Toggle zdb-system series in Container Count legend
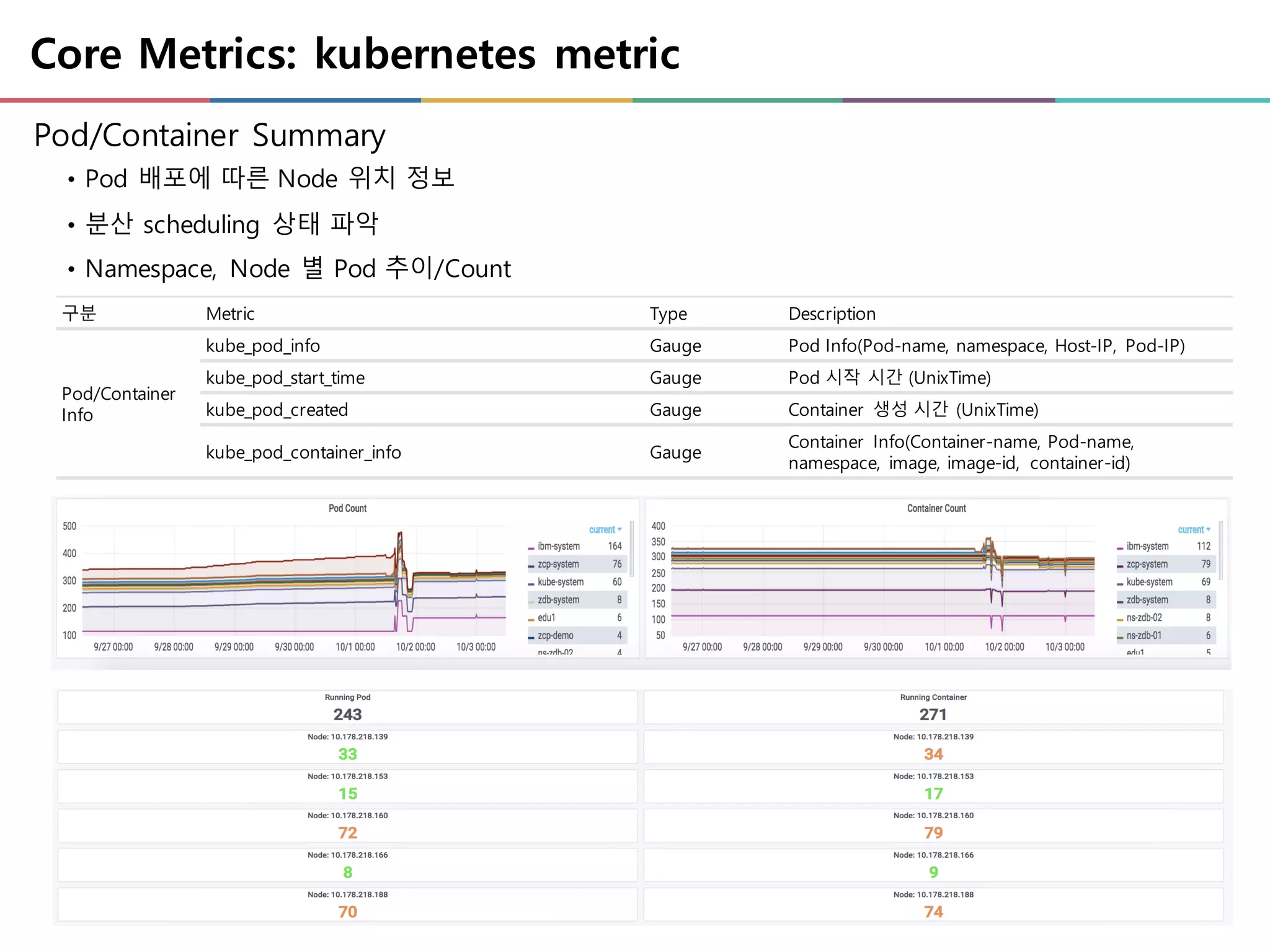The height and width of the screenshot is (952, 1270). coord(1147,600)
